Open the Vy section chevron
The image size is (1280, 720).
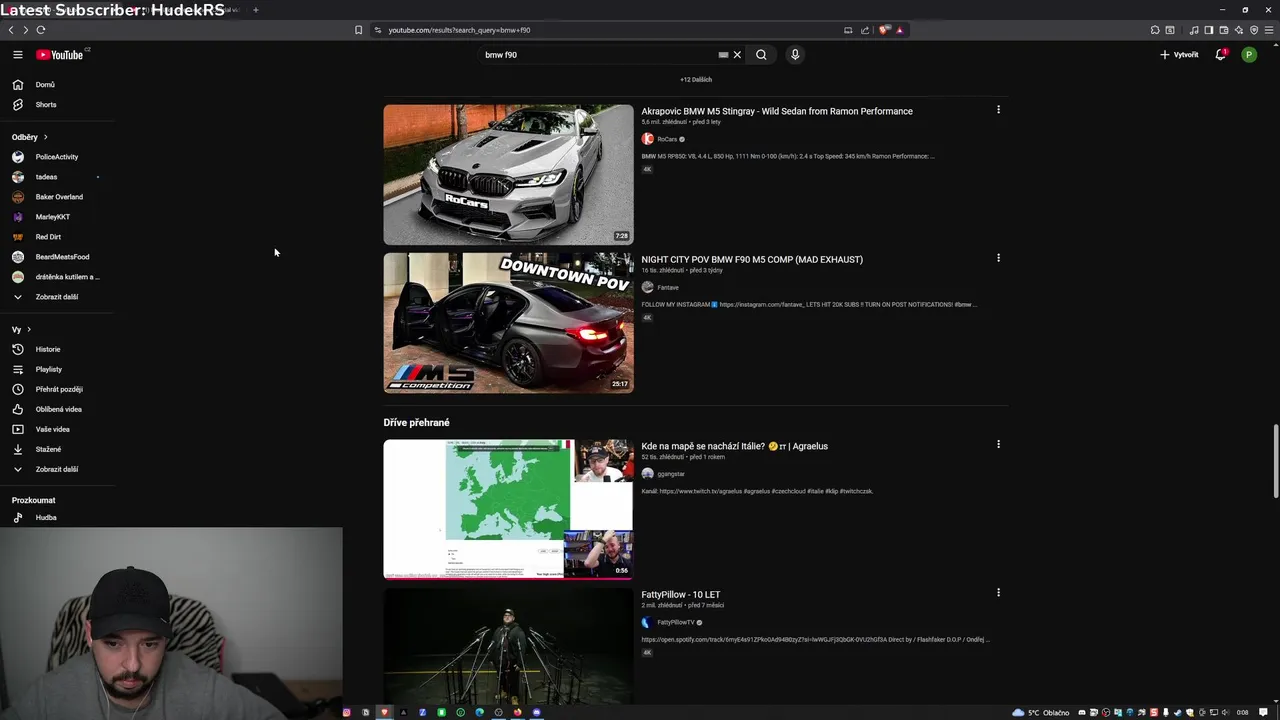[x=29, y=329]
